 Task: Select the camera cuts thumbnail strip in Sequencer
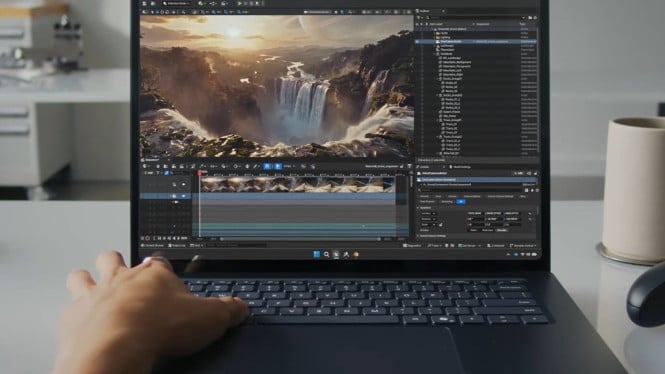298,184
